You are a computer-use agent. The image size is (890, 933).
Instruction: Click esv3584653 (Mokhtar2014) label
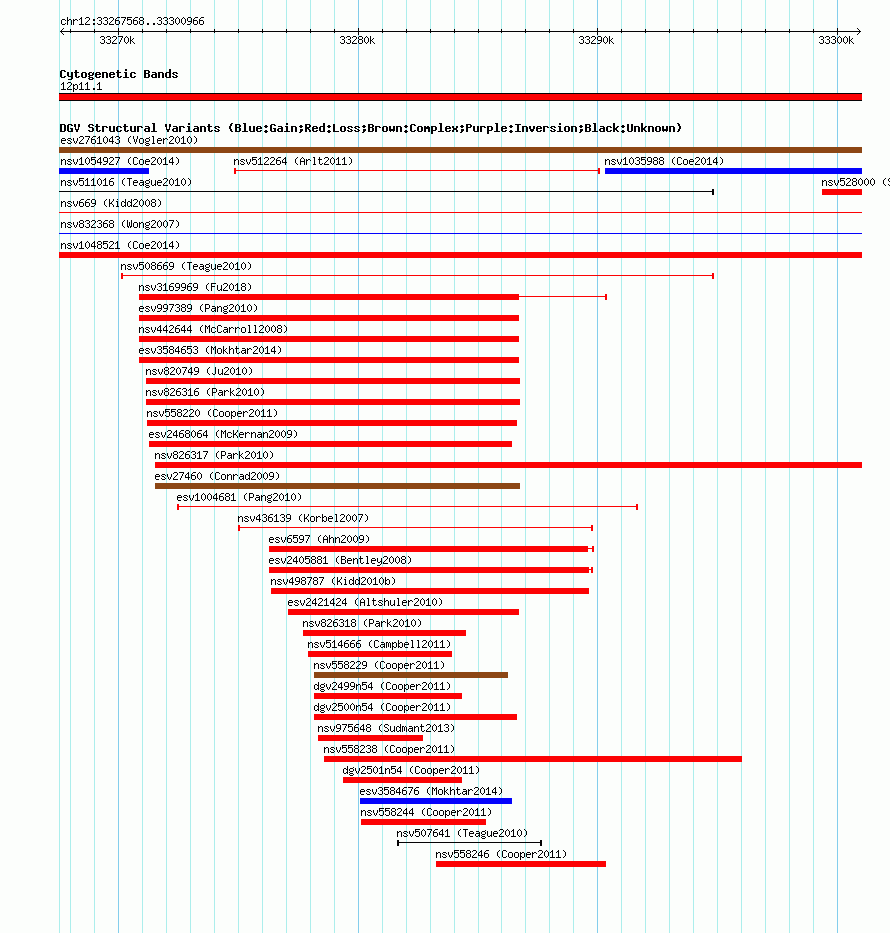click(x=210, y=350)
